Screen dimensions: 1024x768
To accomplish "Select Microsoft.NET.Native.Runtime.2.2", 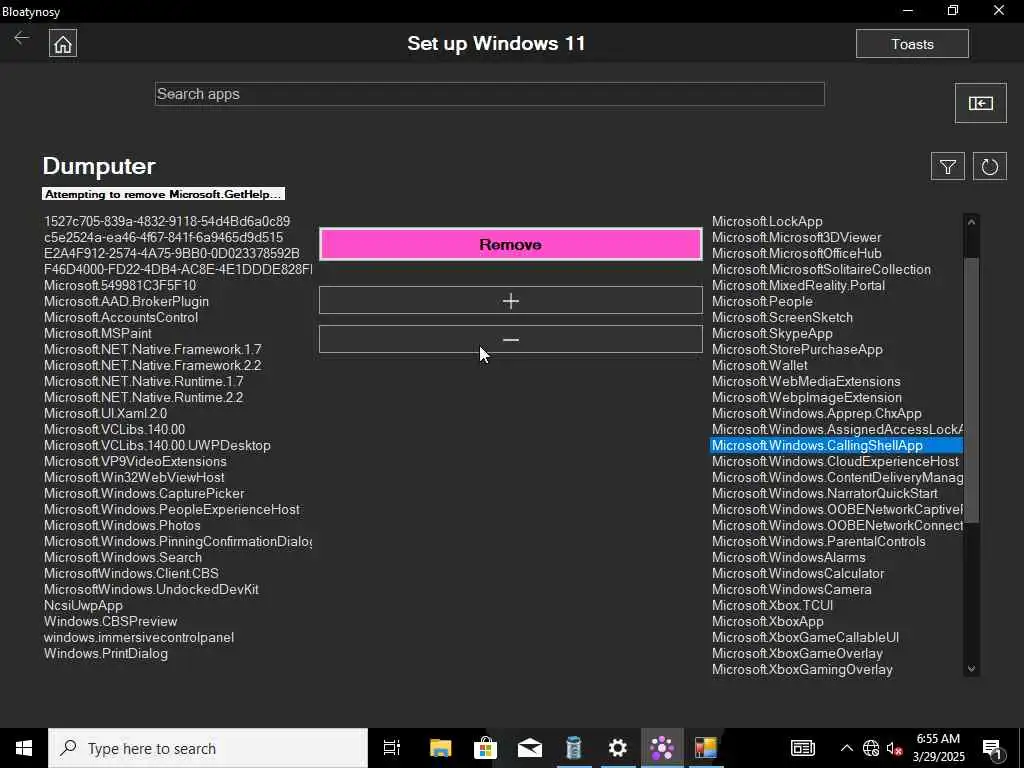I will [144, 398].
